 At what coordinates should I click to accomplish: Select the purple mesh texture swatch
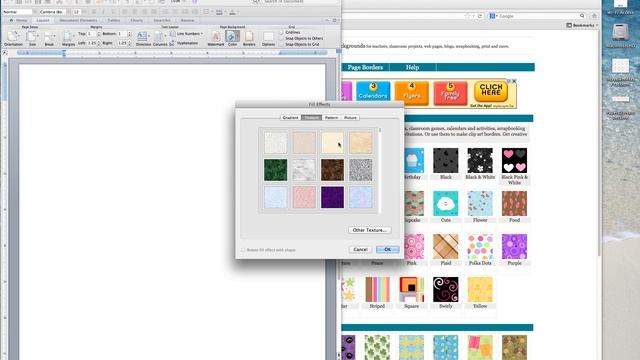tap(332, 197)
